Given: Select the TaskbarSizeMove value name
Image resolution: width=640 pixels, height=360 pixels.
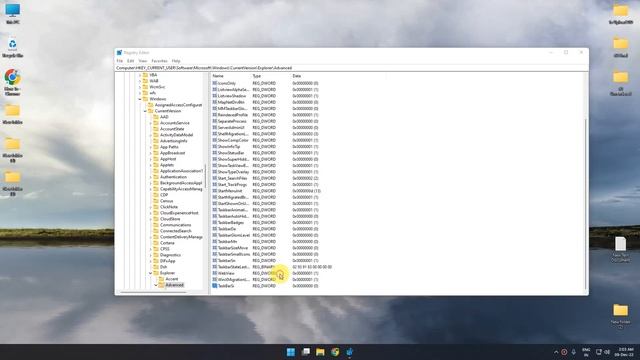Looking at the screenshot, I should tap(233, 248).
